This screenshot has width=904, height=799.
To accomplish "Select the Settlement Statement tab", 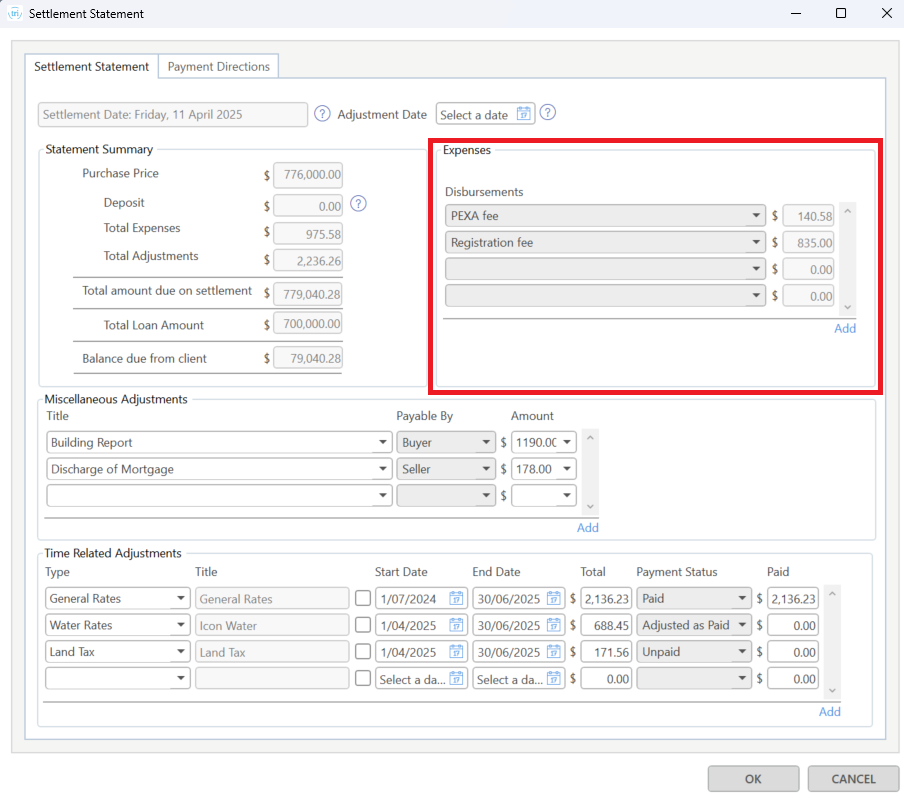I will pos(91,66).
